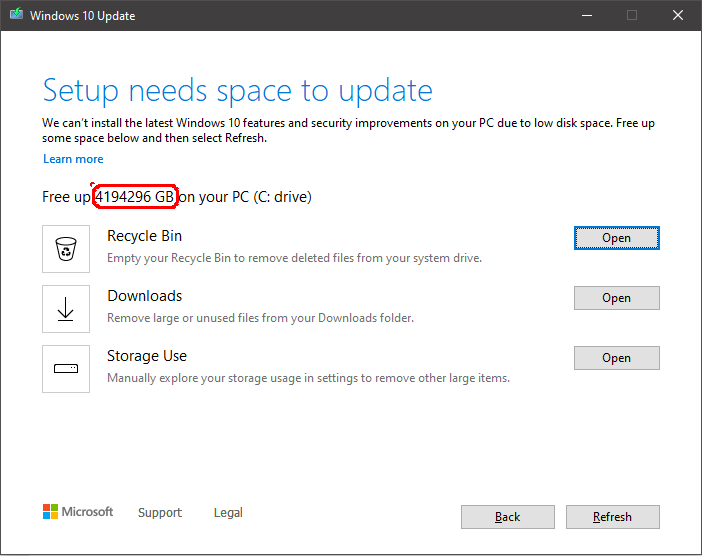The width and height of the screenshot is (702, 556).
Task: Click the 'Downloads' title text
Action: [145, 296]
